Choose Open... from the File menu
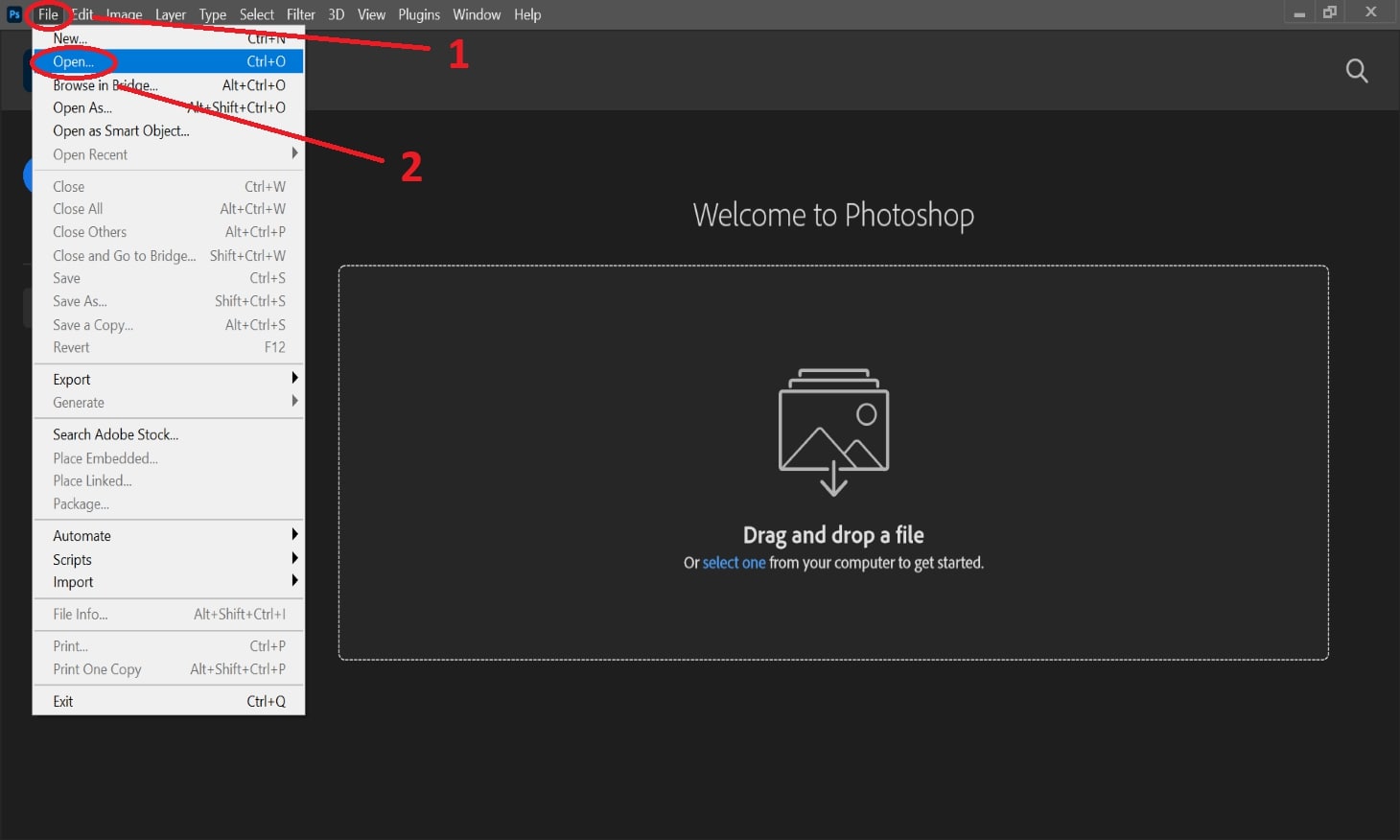 point(169,61)
